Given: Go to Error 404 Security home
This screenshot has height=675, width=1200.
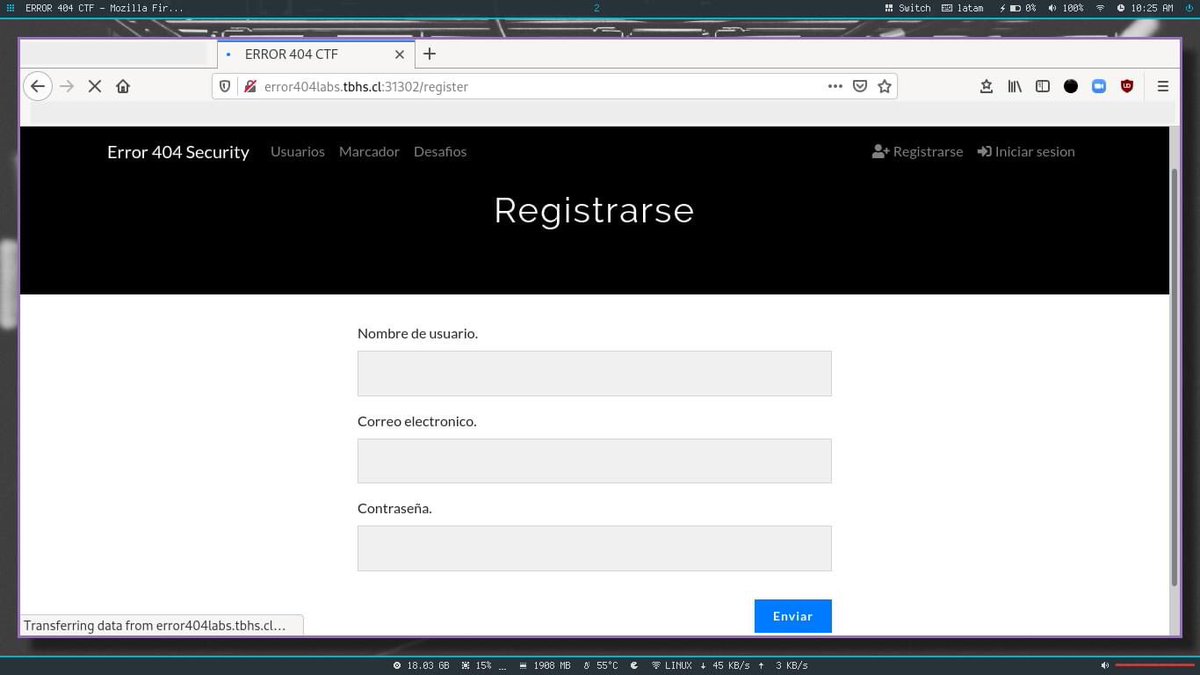Looking at the screenshot, I should 178,152.
